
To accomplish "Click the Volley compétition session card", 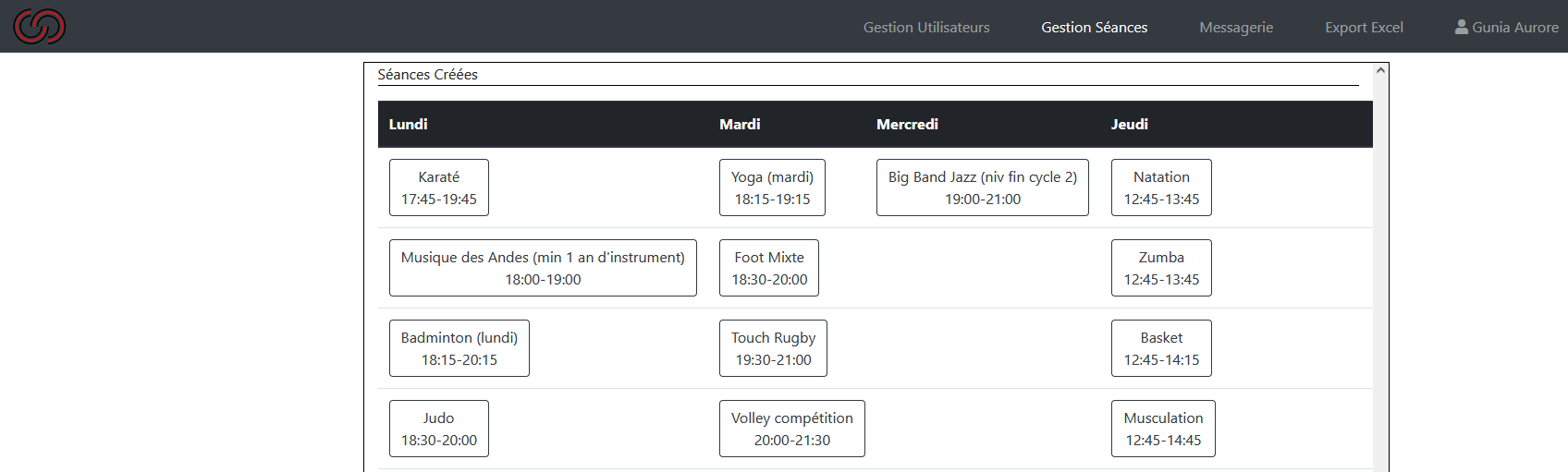I will (792, 429).
